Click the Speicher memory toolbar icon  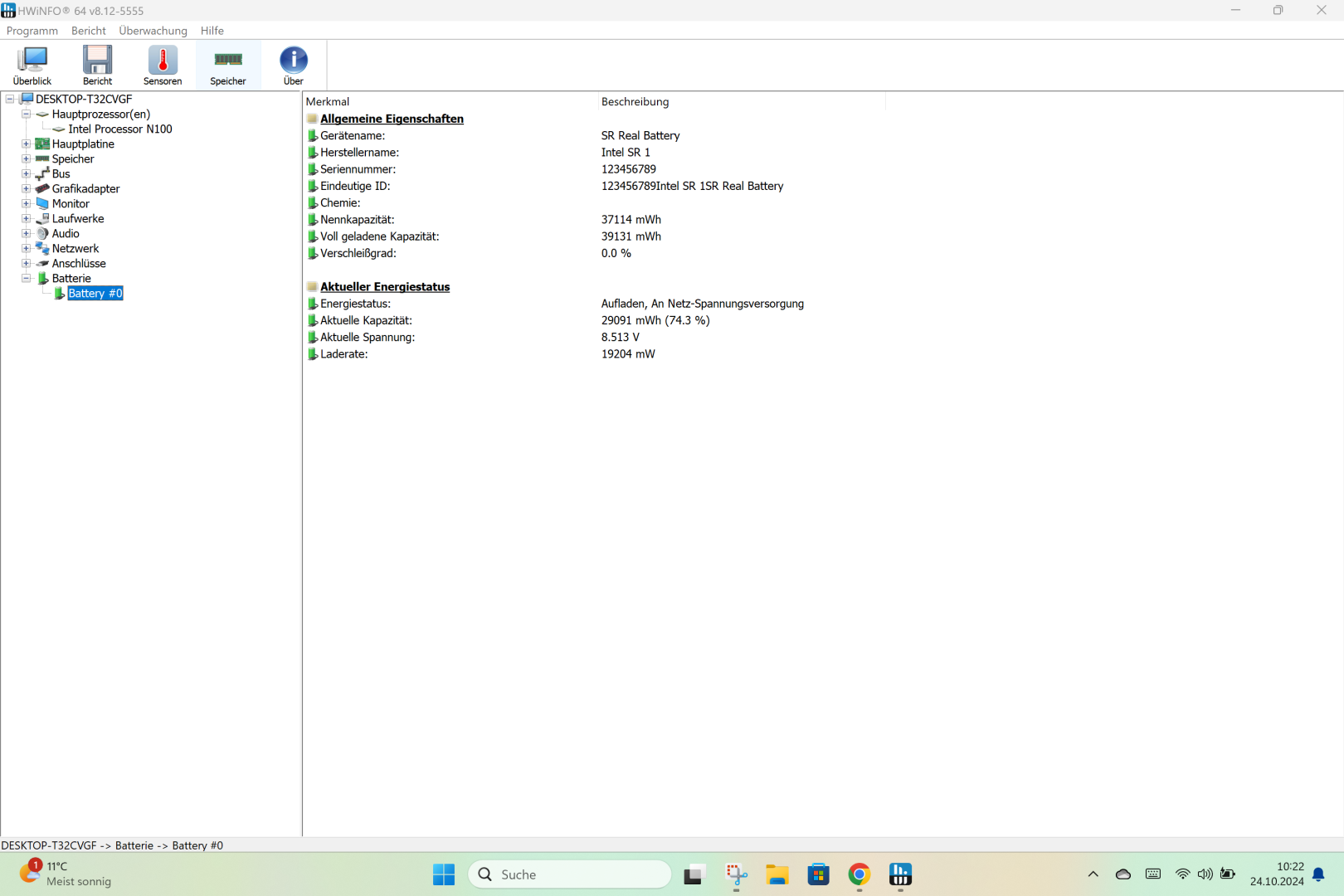pos(228,65)
